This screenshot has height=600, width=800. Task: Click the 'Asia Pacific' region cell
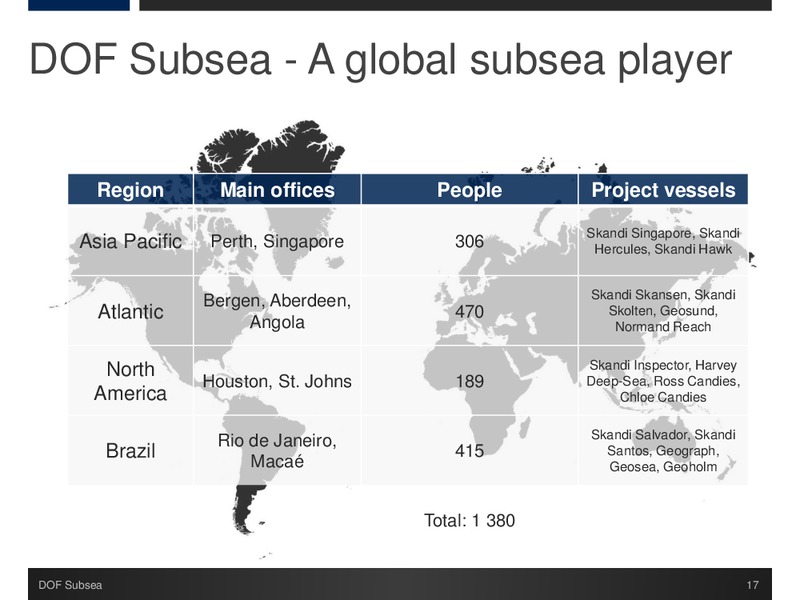(x=131, y=241)
